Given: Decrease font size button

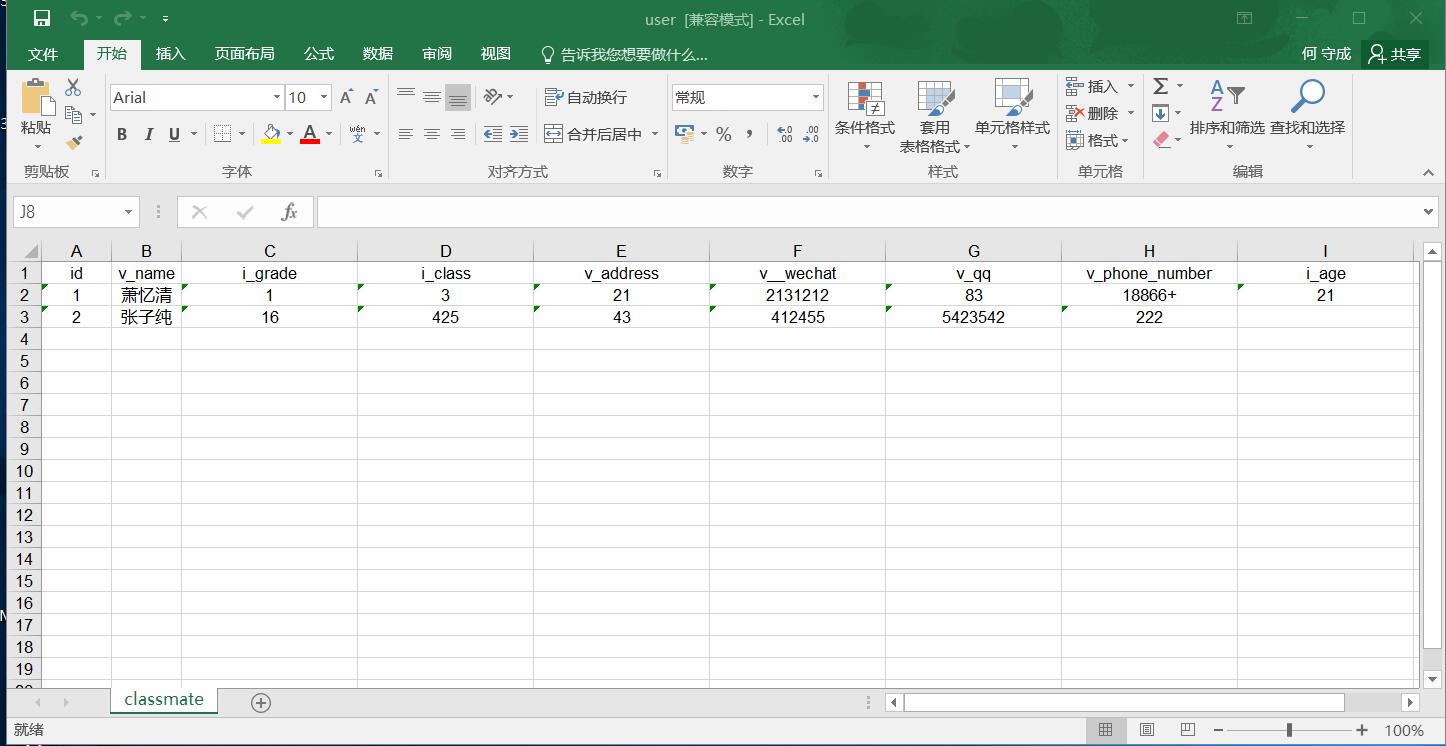Looking at the screenshot, I should click(371, 97).
